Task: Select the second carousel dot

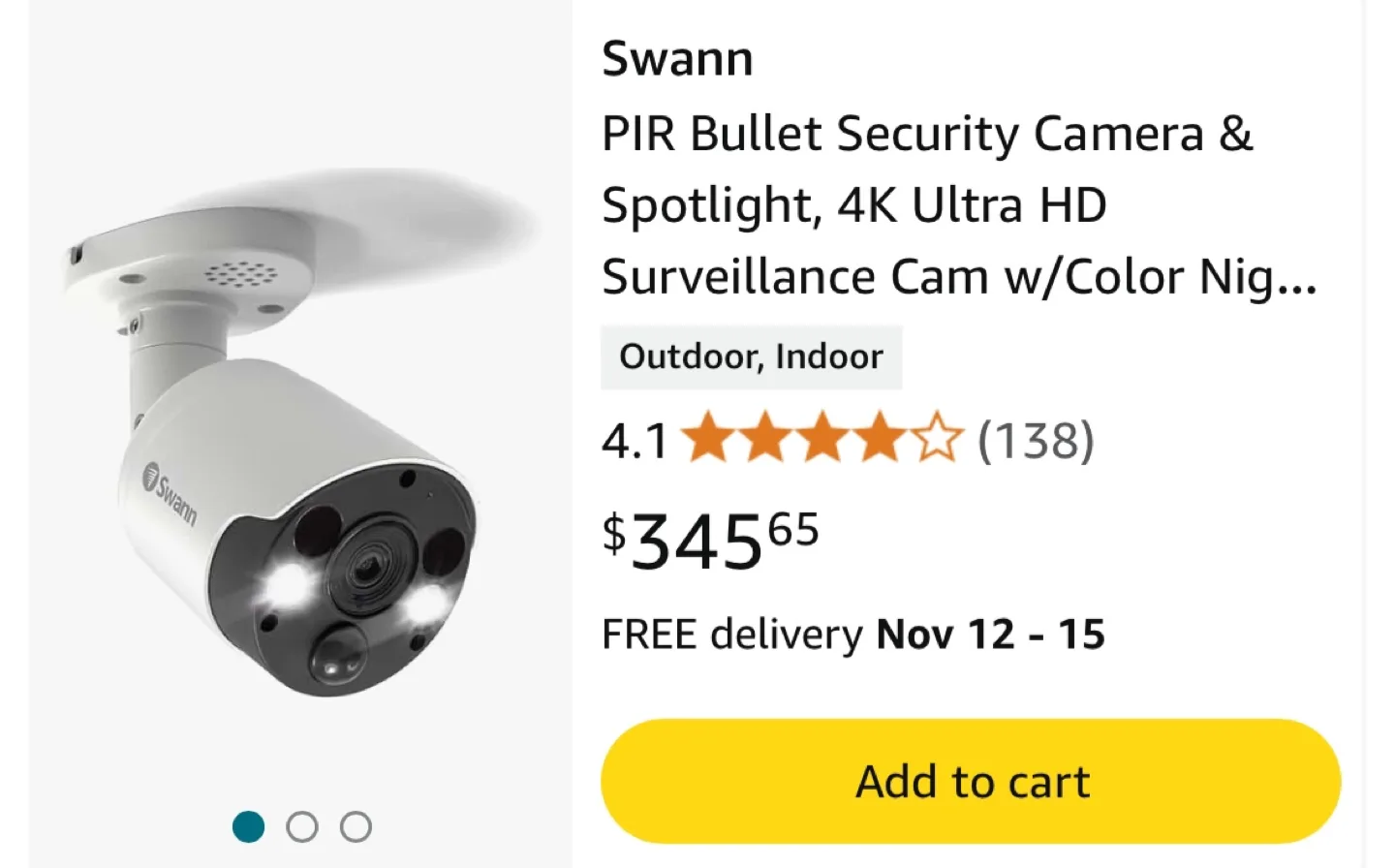Action: pyautogui.click(x=303, y=827)
